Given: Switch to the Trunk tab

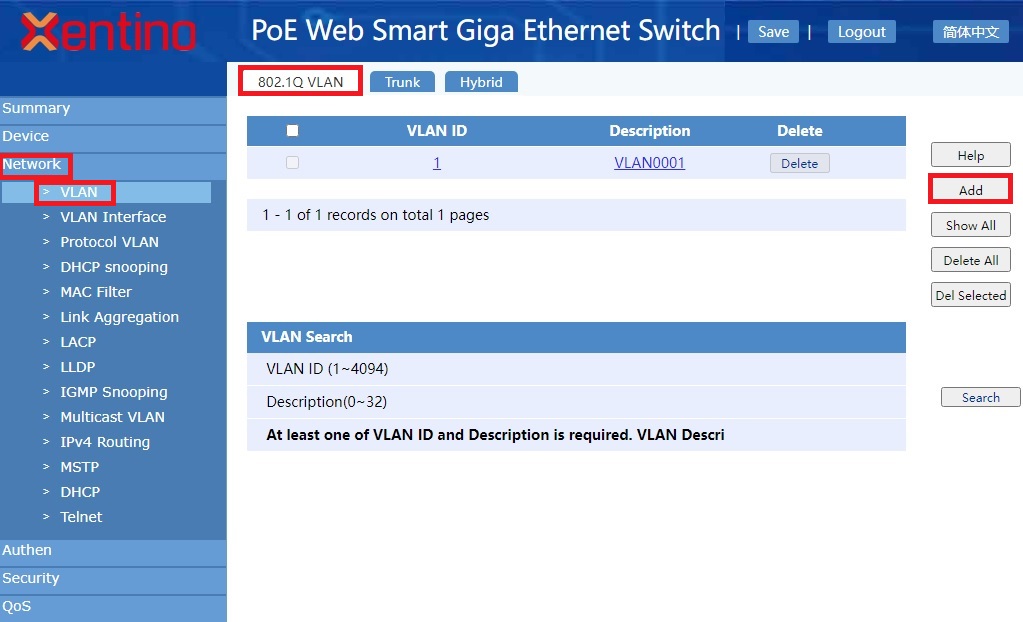Looking at the screenshot, I should (x=402, y=82).
